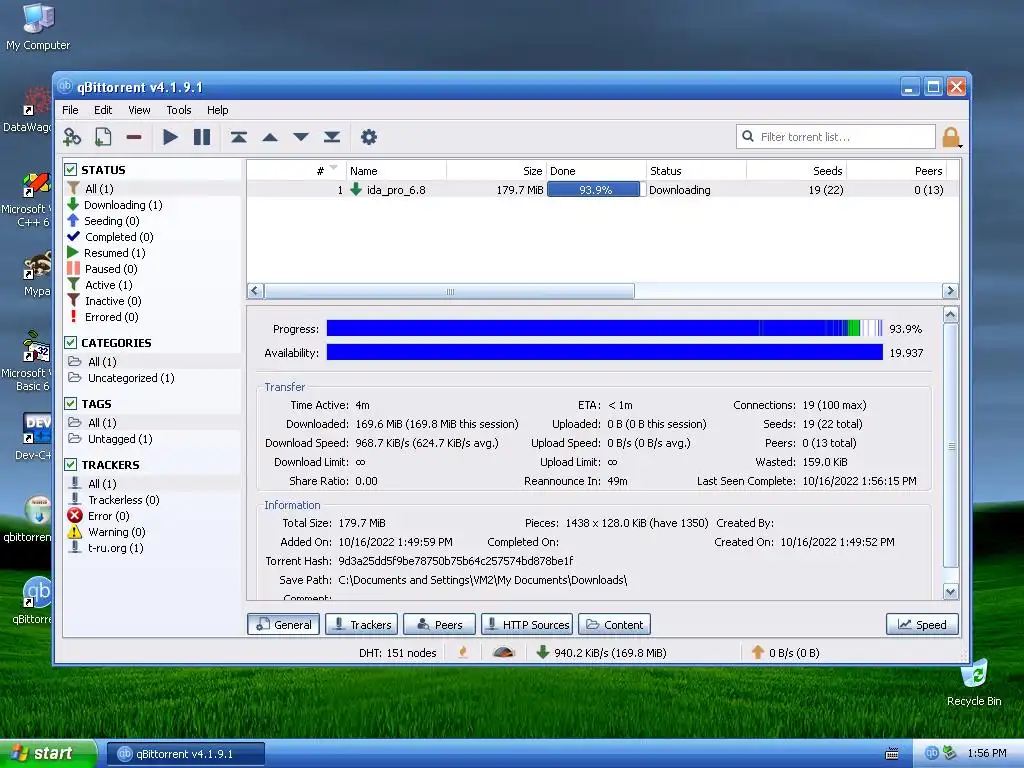This screenshot has height=768, width=1024.
Task: Select the Paused (0) status filter
Action: (x=111, y=269)
